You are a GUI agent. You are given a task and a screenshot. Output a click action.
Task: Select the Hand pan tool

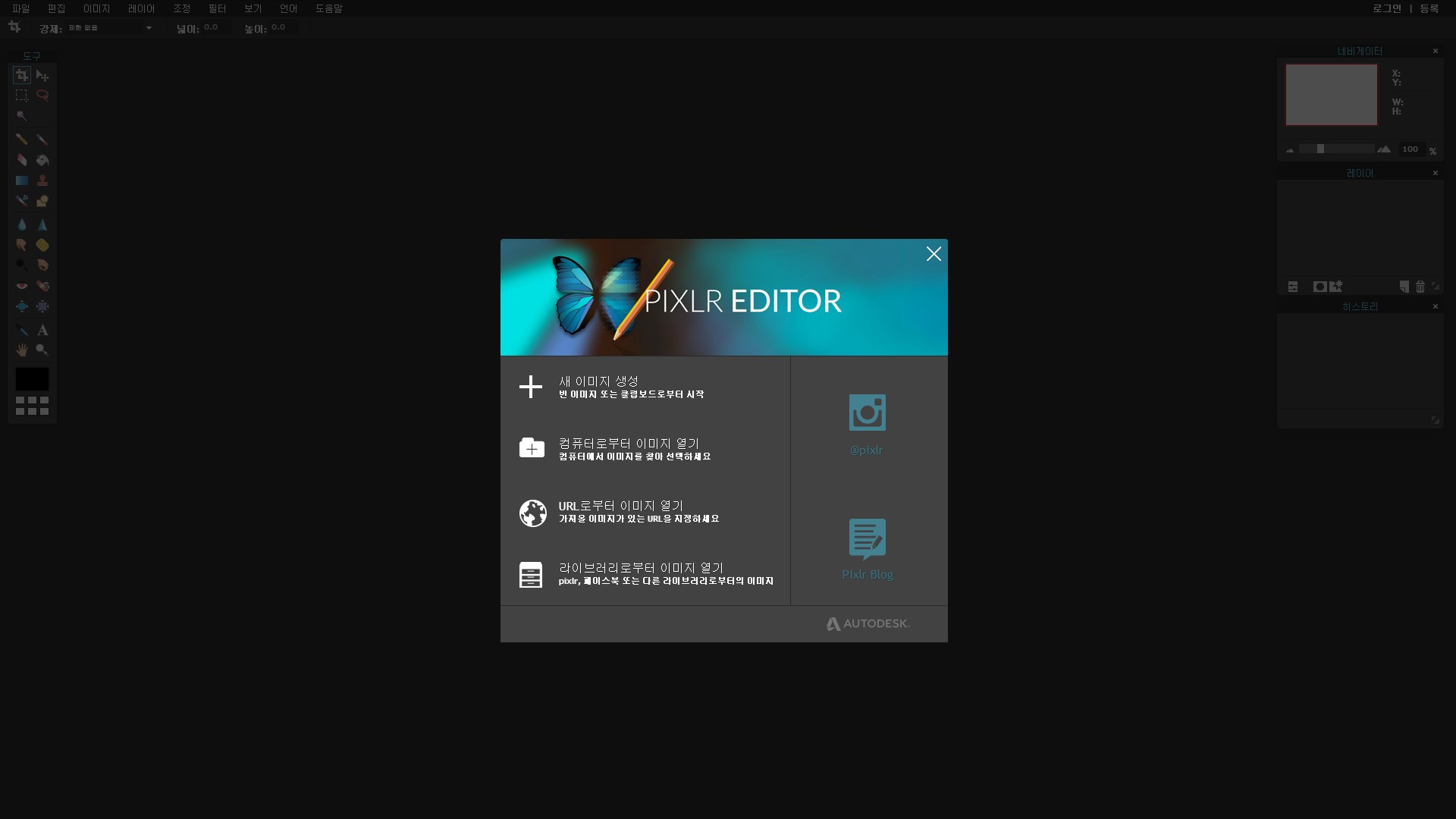21,350
